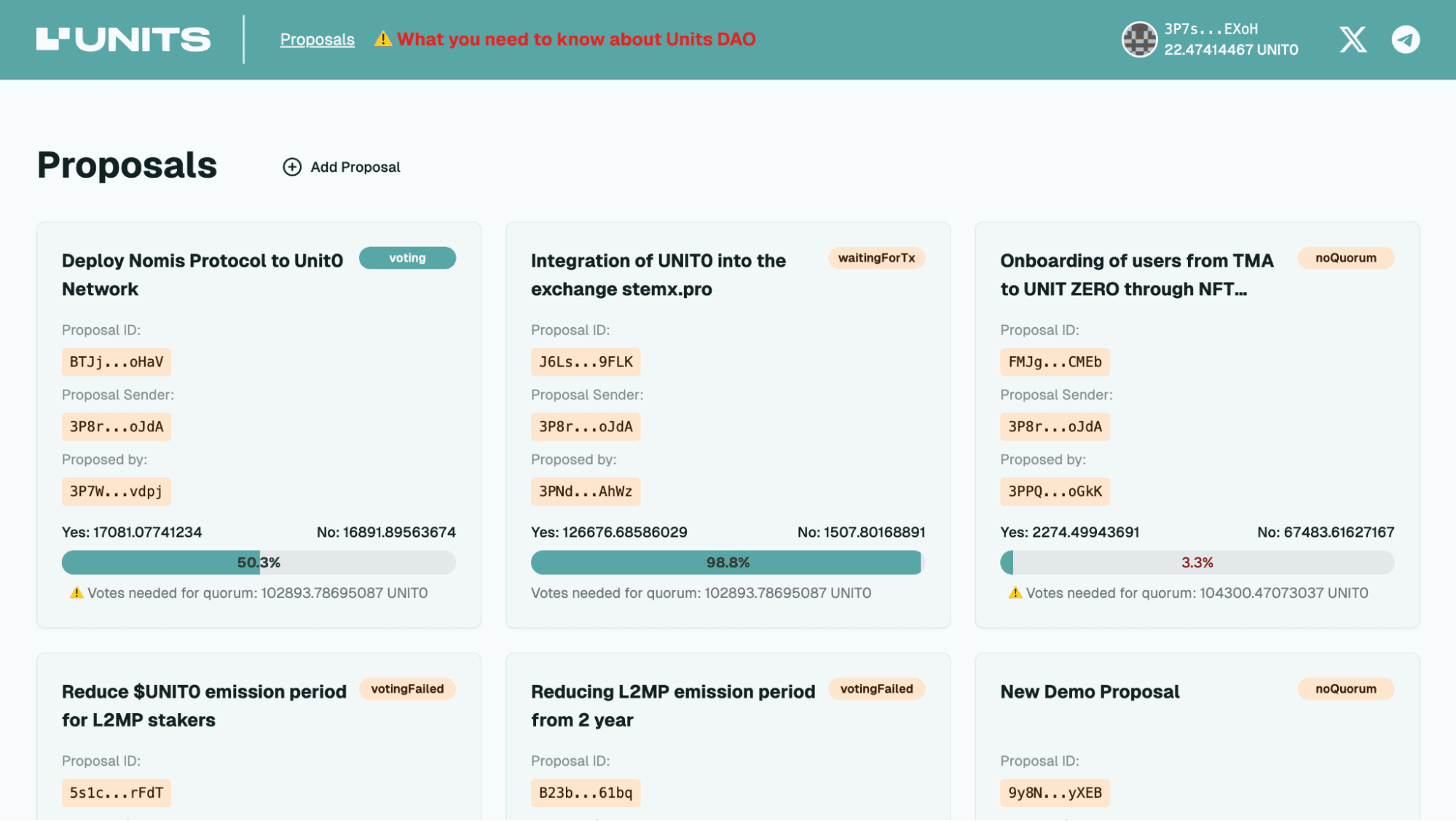Image resolution: width=1456 pixels, height=821 pixels.
Task: Click proposal ID B23b...61bq
Action: point(586,793)
